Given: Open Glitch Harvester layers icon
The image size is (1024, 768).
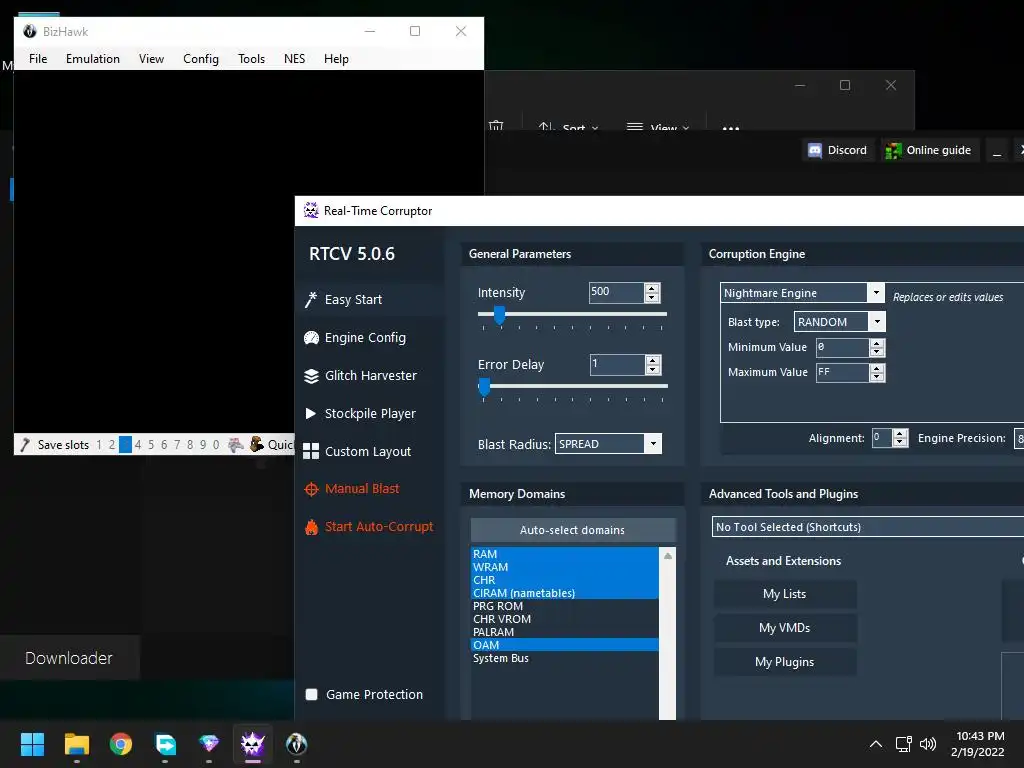Looking at the screenshot, I should pos(312,376).
